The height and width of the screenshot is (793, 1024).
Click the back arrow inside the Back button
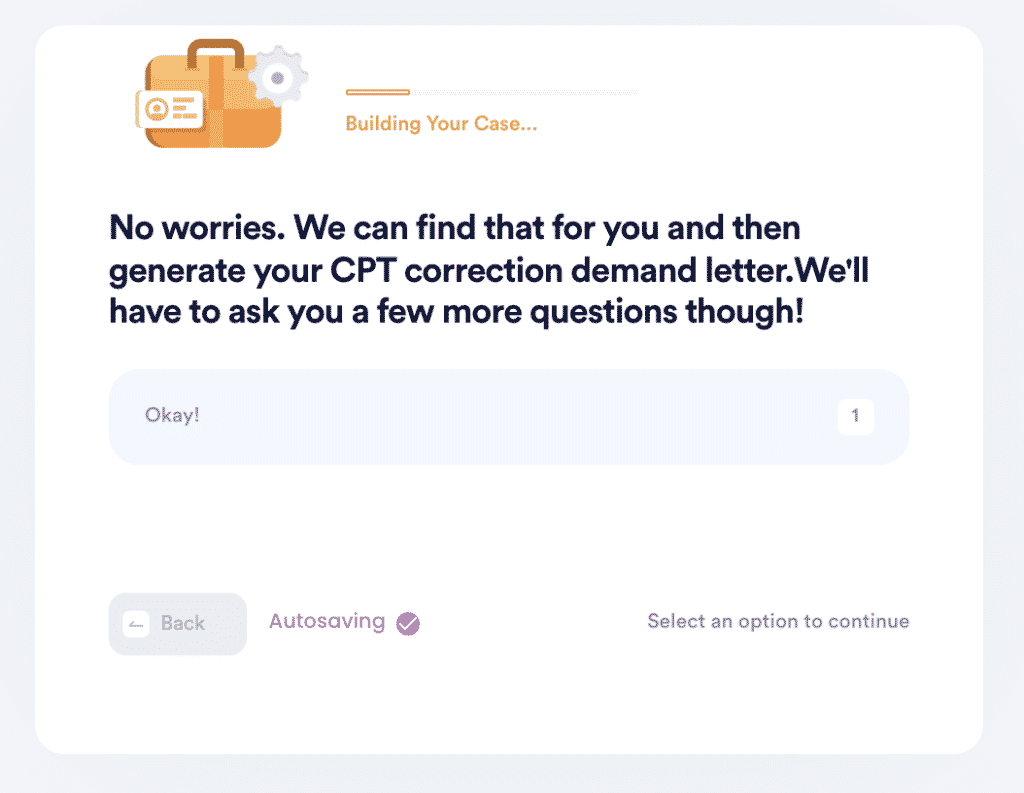pos(137,624)
